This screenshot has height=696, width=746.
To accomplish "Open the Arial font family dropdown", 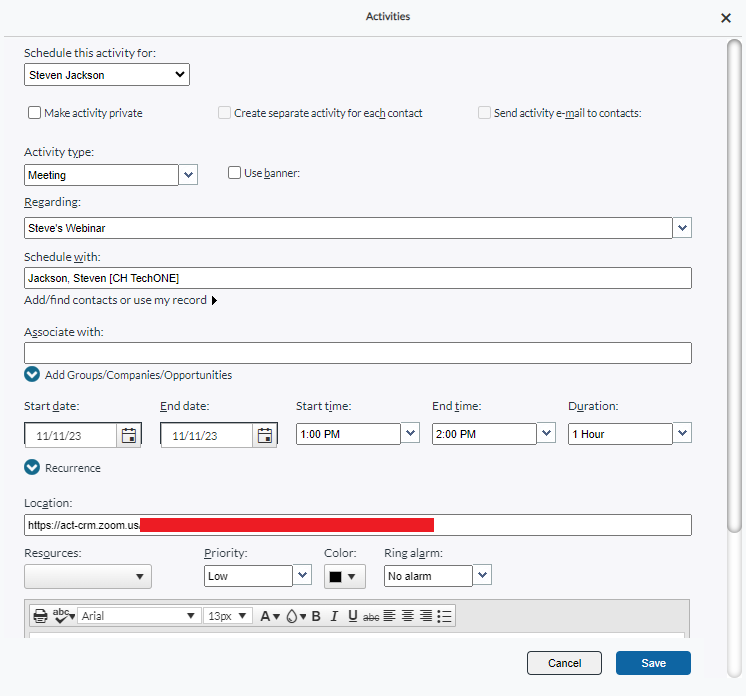I will pyautogui.click(x=138, y=616).
